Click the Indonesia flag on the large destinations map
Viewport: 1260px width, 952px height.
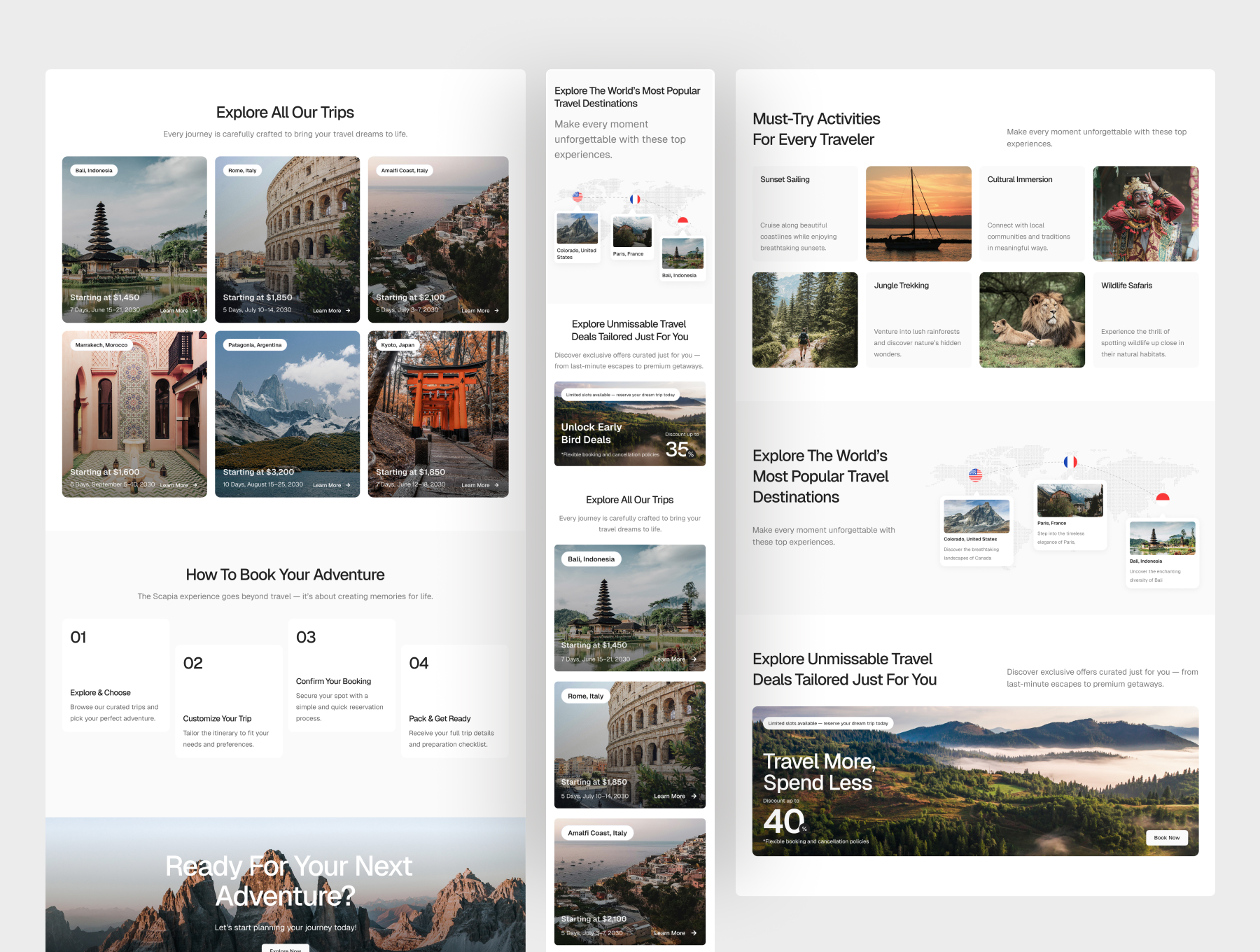[1163, 498]
